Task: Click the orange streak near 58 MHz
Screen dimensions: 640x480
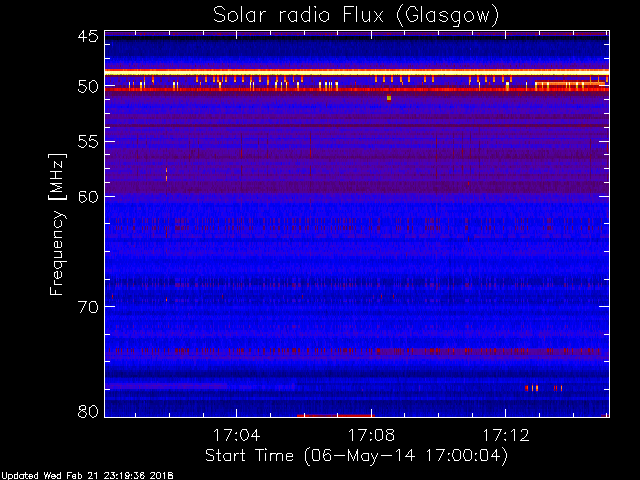Action: tap(167, 174)
